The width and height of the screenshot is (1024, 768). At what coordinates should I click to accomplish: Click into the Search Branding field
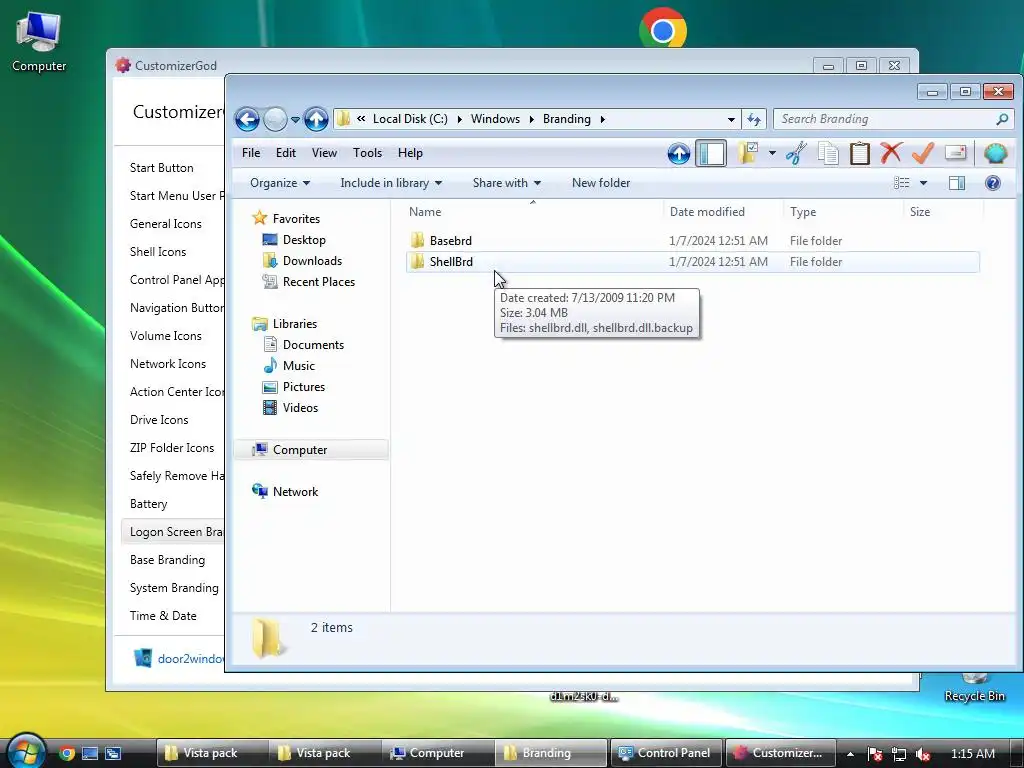[x=885, y=119]
